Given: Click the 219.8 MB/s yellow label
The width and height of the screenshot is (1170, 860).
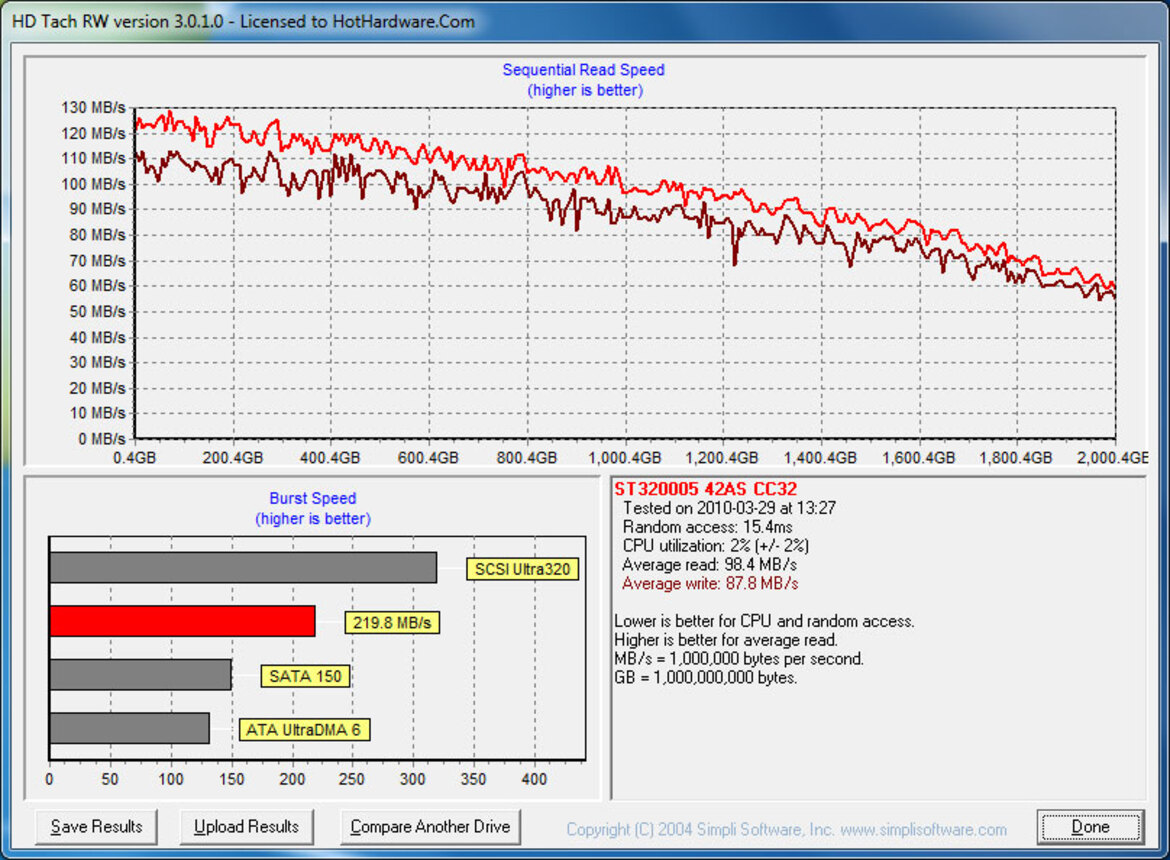Looking at the screenshot, I should pyautogui.click(x=392, y=623).
